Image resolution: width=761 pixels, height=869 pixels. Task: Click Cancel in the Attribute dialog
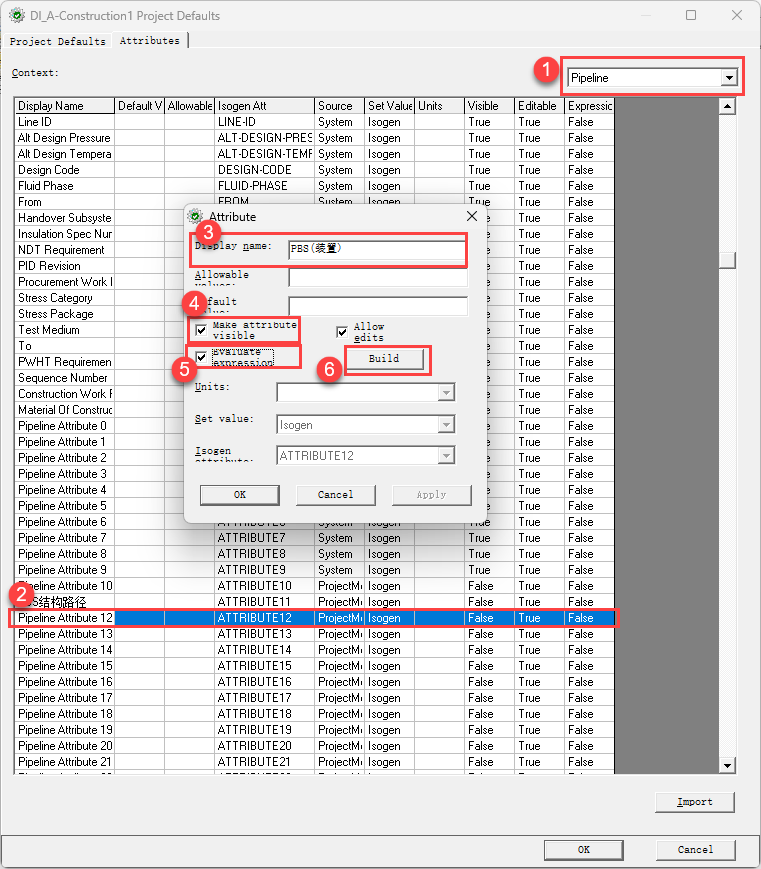335,494
